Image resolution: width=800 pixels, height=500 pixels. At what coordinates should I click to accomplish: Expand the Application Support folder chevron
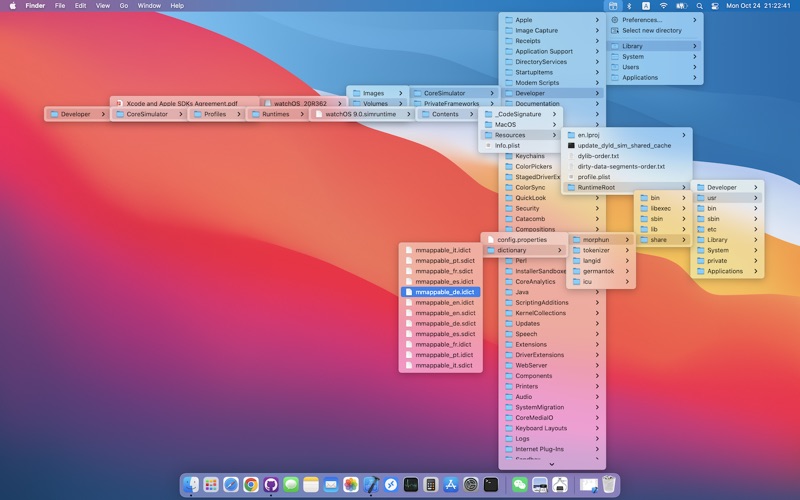[597, 52]
